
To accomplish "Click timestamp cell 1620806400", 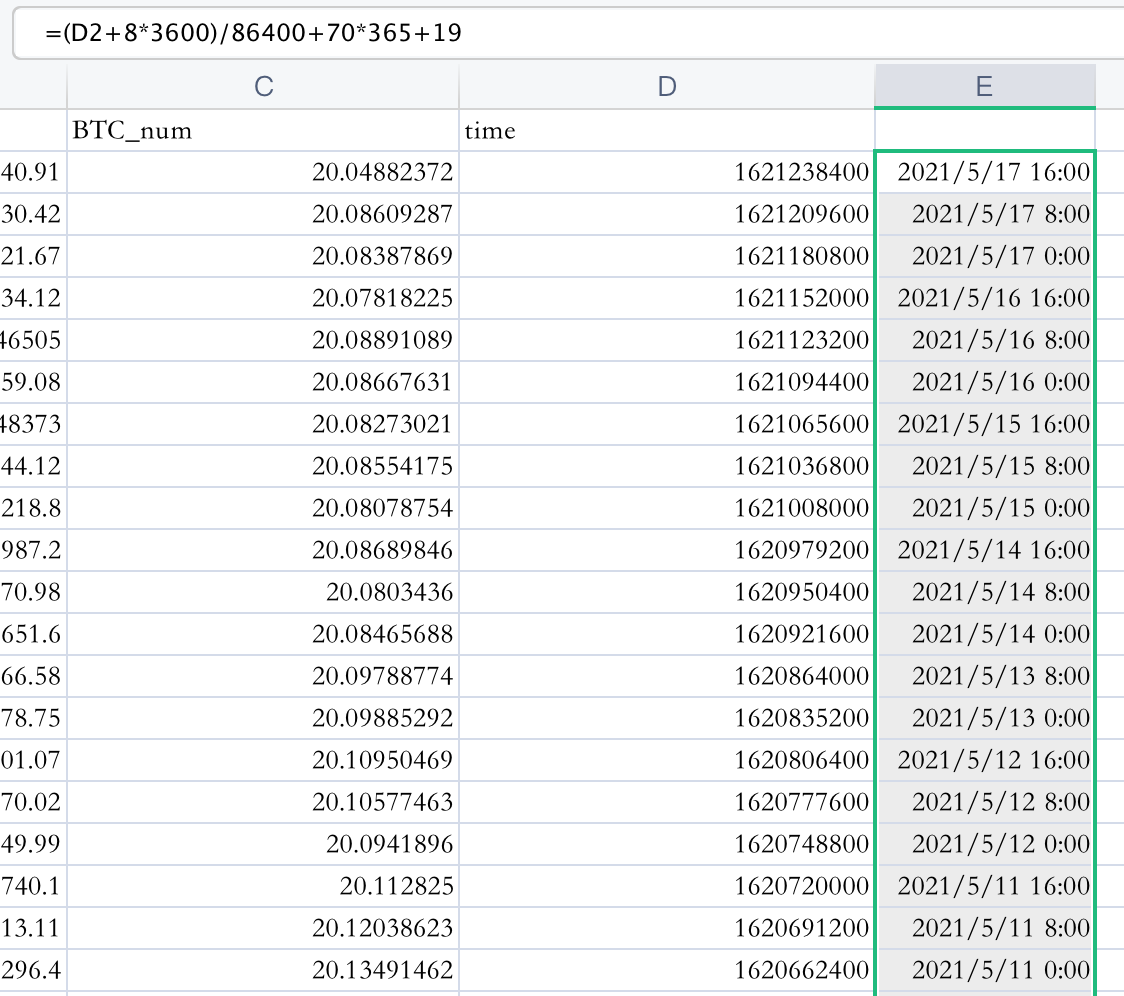I will click(x=667, y=760).
